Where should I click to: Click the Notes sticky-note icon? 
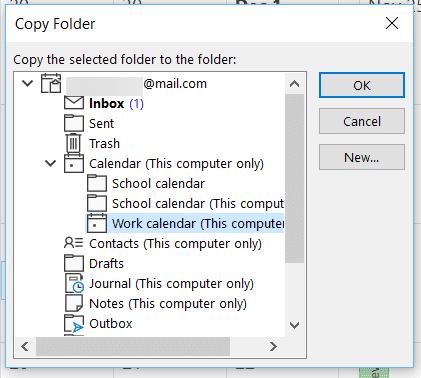[x=74, y=303]
